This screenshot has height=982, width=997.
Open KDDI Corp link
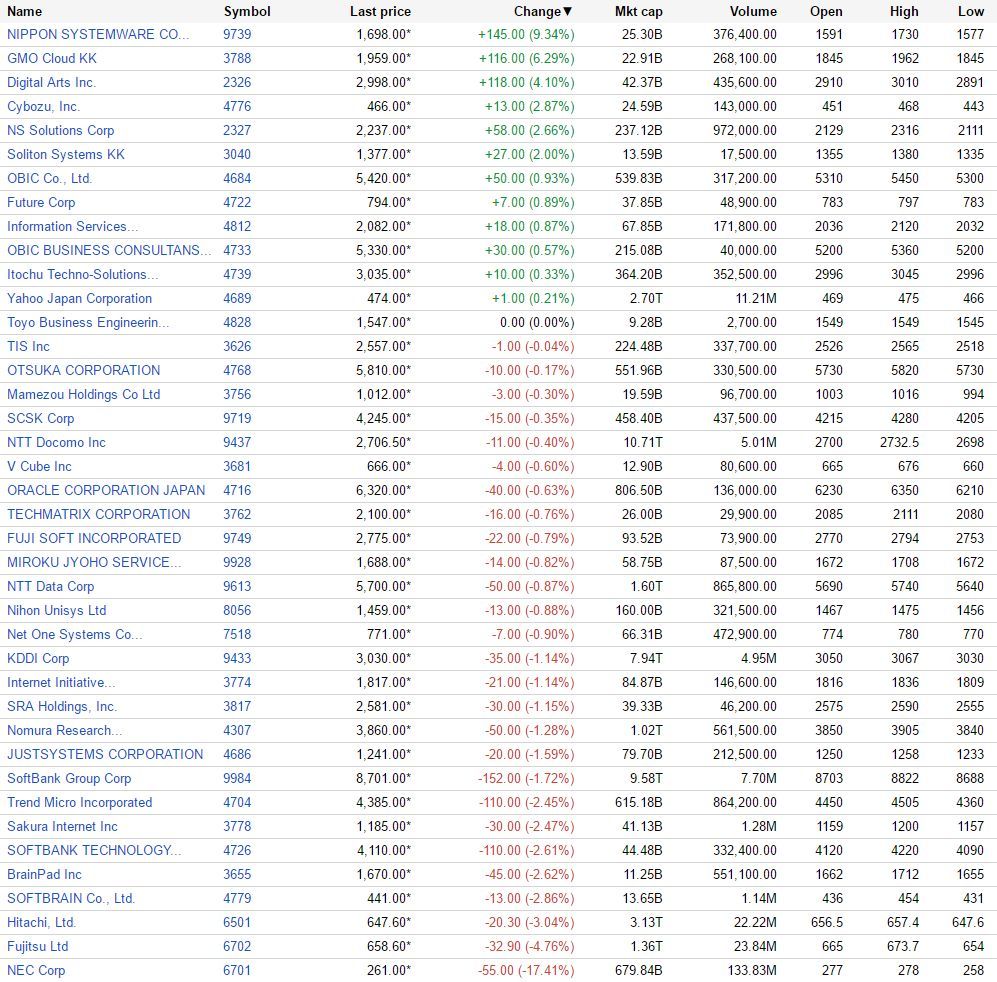[x=38, y=658]
